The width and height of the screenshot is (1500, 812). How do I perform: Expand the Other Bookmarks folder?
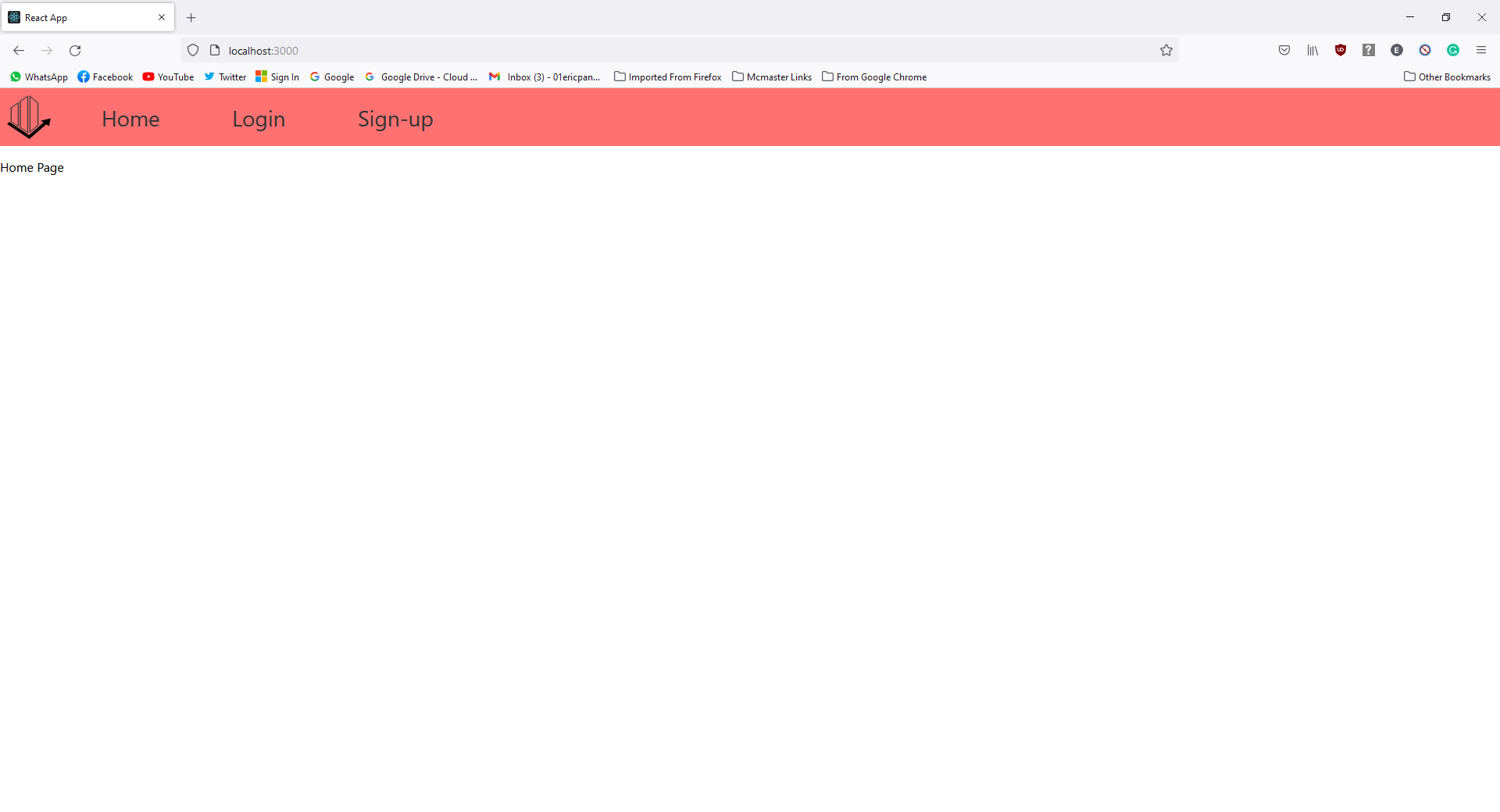(1447, 77)
